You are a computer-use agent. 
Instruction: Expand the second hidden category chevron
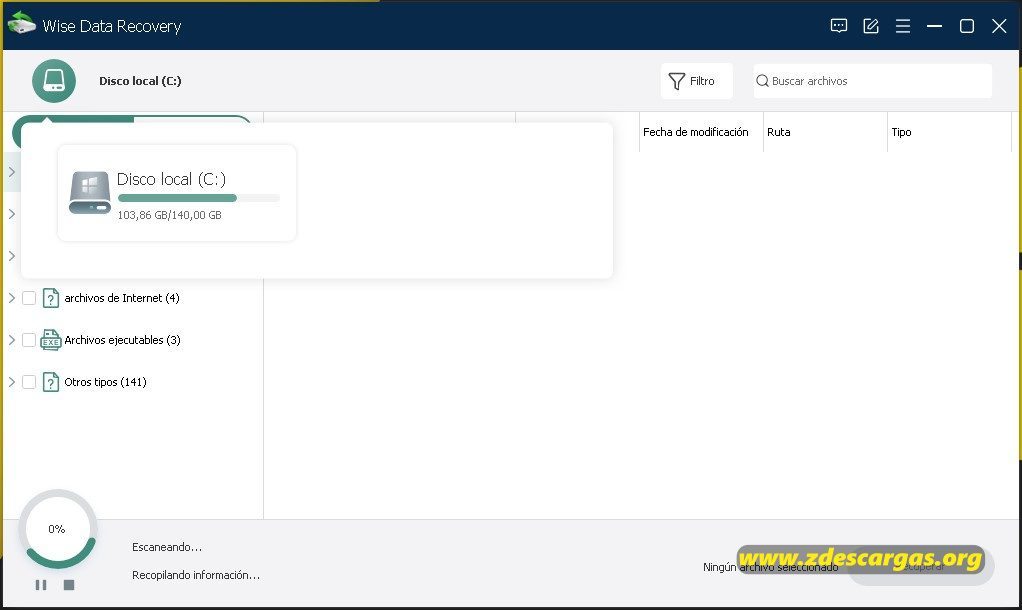pos(11,214)
